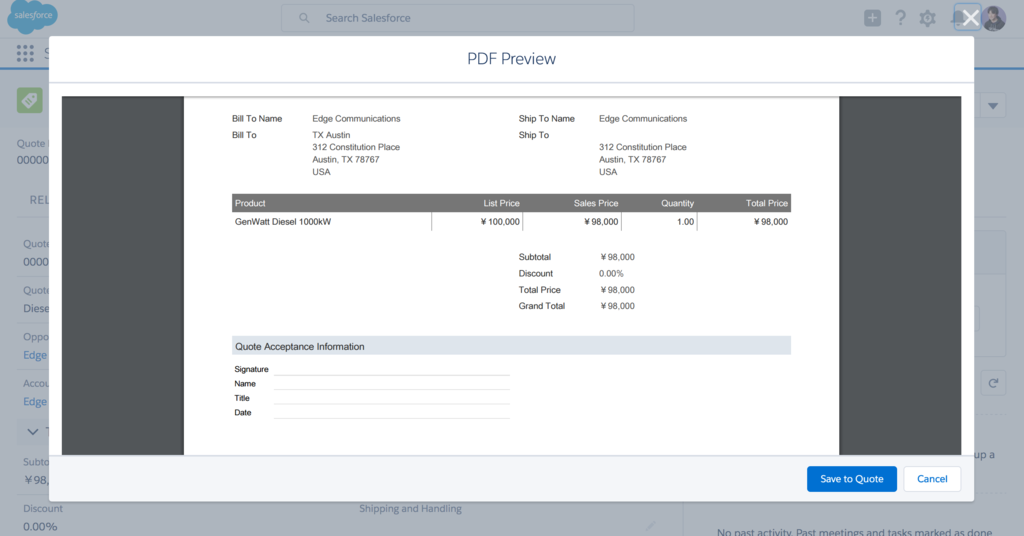Viewport: 1024px width, 536px height.
Task: Click 'TX Austin' bill to text
Action: [x=330, y=135]
